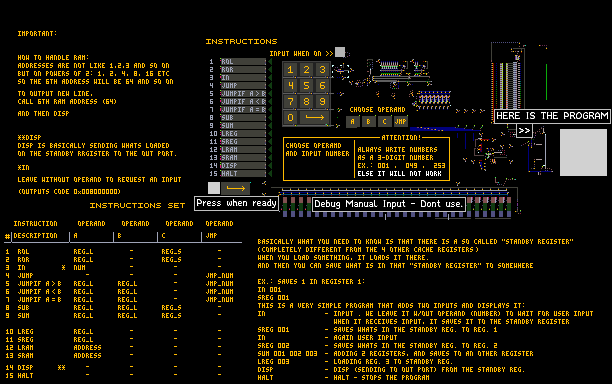612x384 pixels.
Task: Click the ATTENTION! heading in the notice box
Action: pyautogui.click(x=401, y=138)
